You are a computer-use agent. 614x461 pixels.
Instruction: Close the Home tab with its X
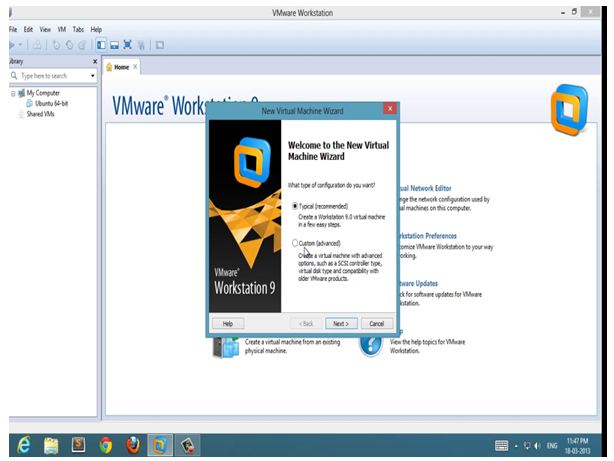(135, 67)
